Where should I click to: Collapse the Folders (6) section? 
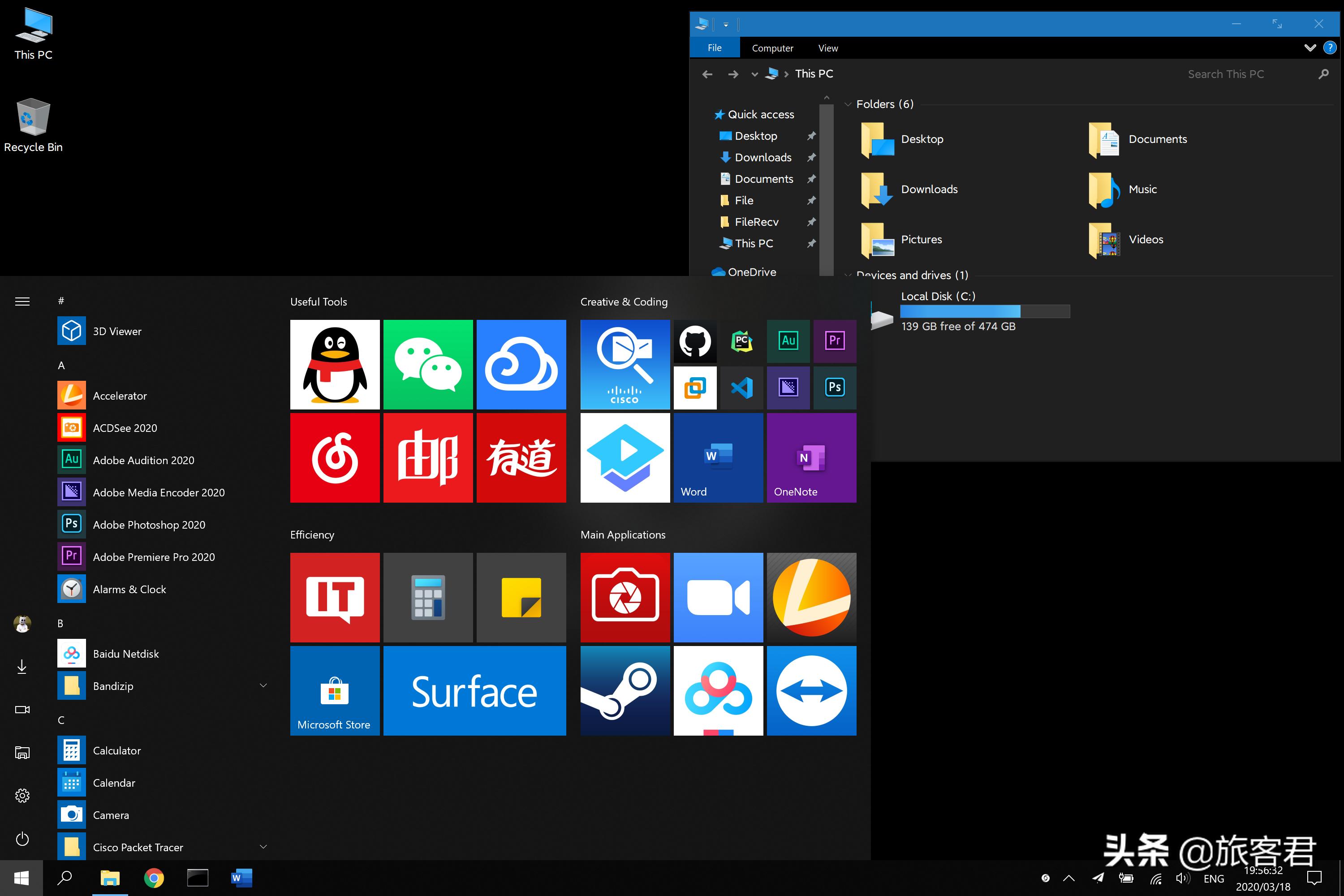click(848, 104)
